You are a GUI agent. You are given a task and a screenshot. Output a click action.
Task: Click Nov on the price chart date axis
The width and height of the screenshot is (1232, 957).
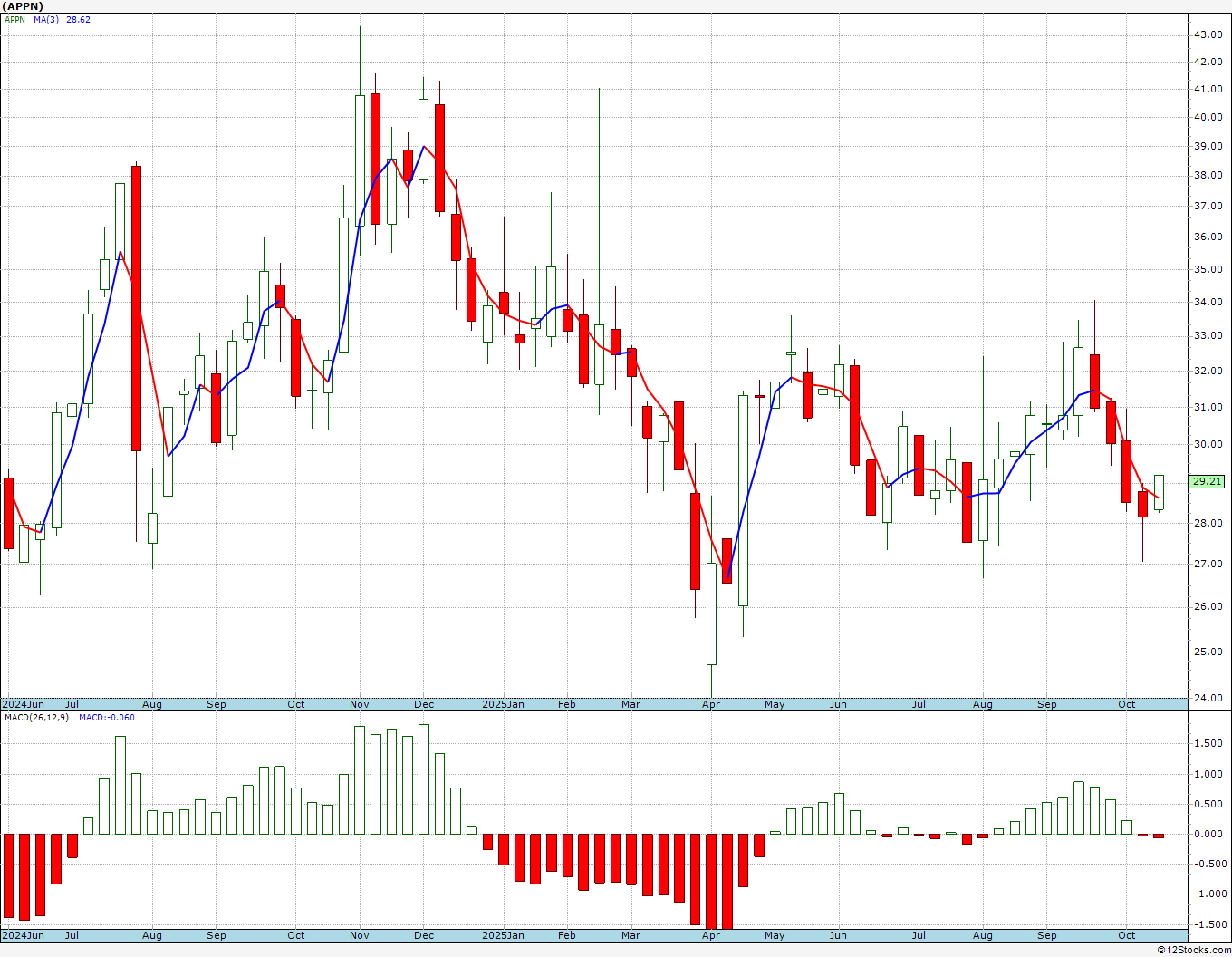pos(360,704)
